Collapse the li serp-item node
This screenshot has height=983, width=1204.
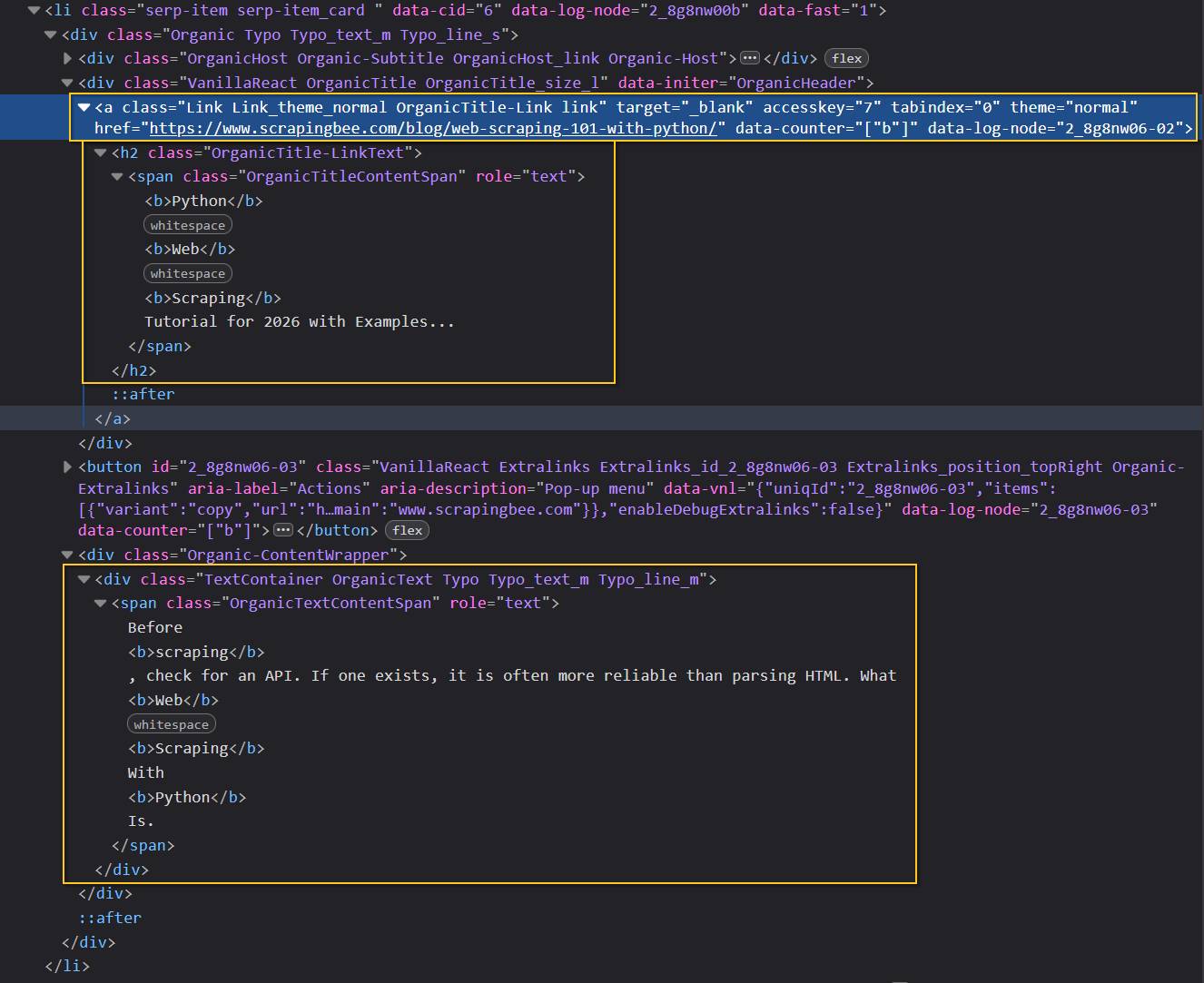coord(34,11)
